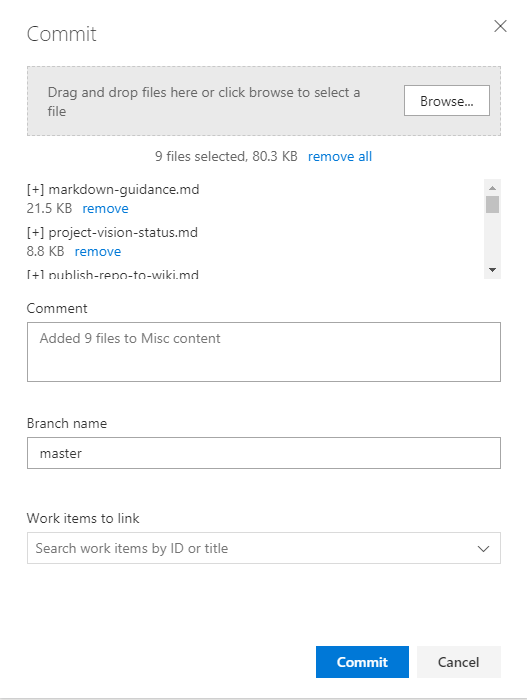Click the drag and drop files area
This screenshot has height=700, width=527.
(264, 101)
